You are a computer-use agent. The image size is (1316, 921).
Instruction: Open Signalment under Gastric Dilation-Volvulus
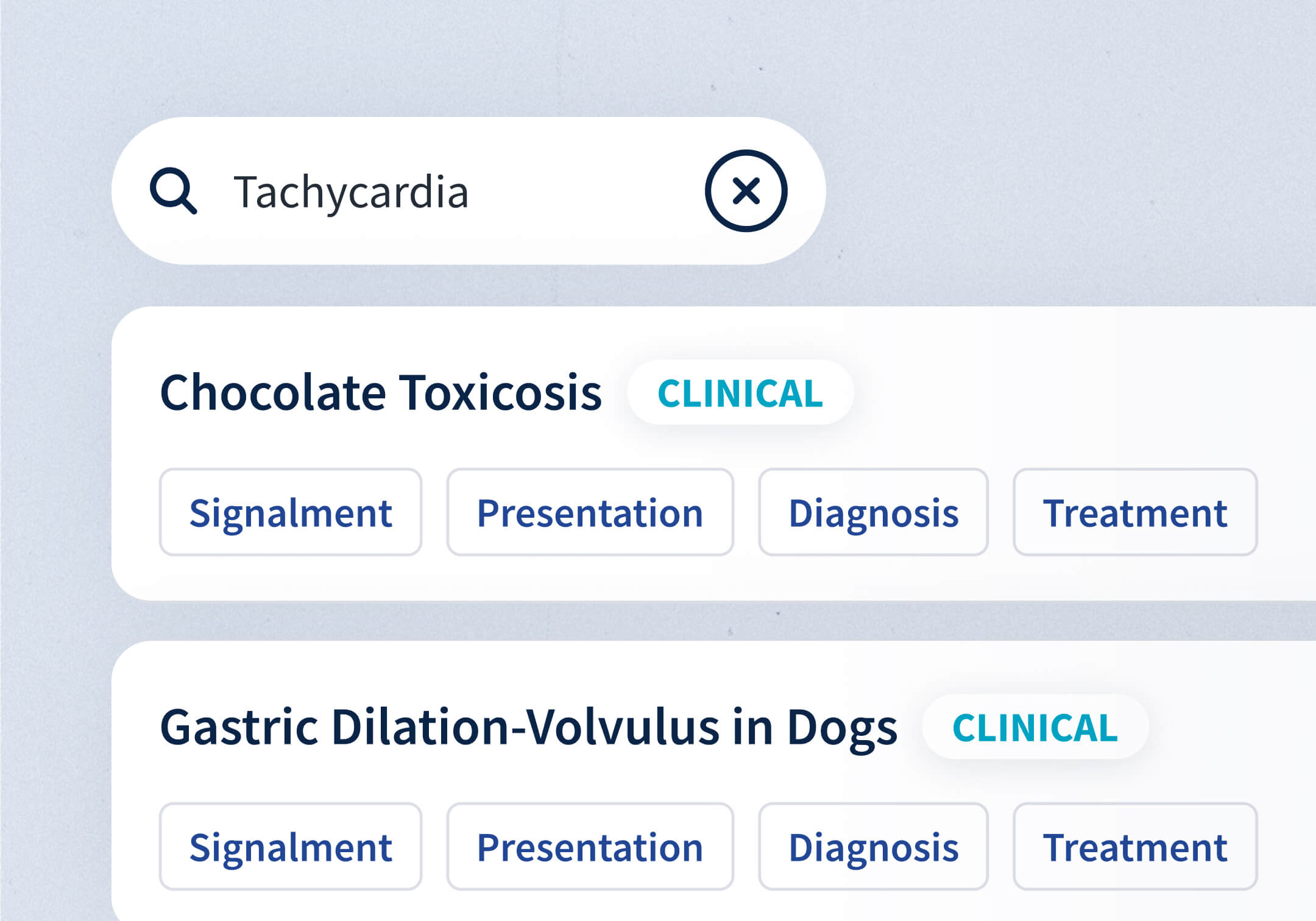291,847
